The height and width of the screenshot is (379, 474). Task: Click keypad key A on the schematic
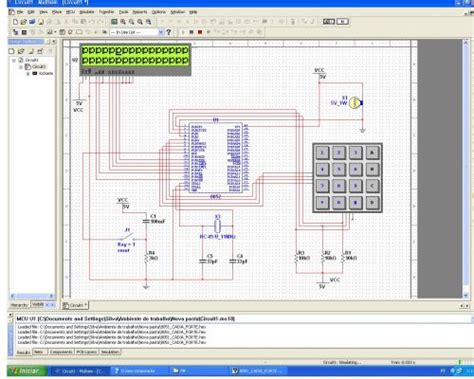tap(372, 153)
